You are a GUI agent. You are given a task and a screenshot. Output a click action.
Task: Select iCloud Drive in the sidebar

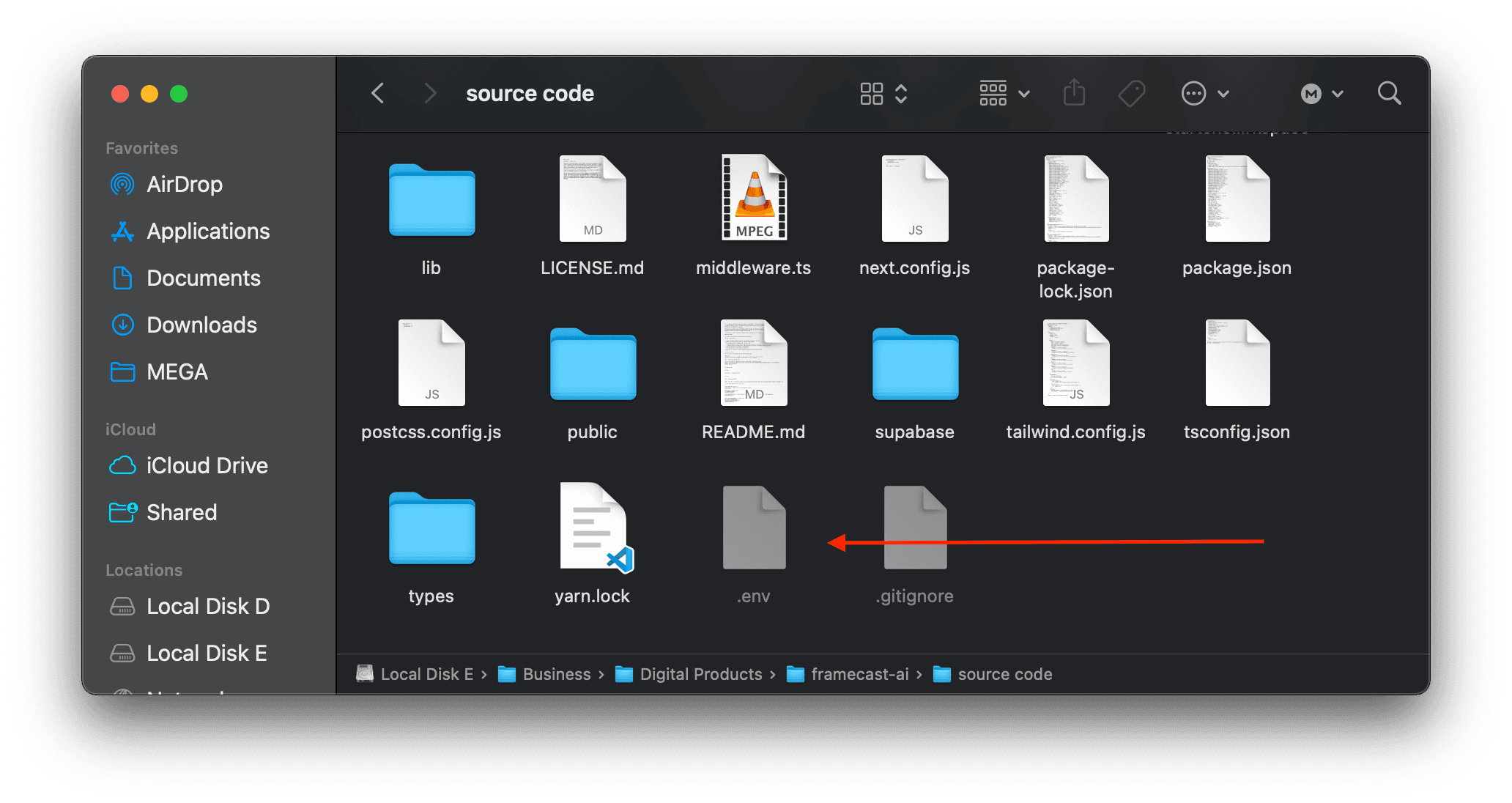tap(207, 465)
